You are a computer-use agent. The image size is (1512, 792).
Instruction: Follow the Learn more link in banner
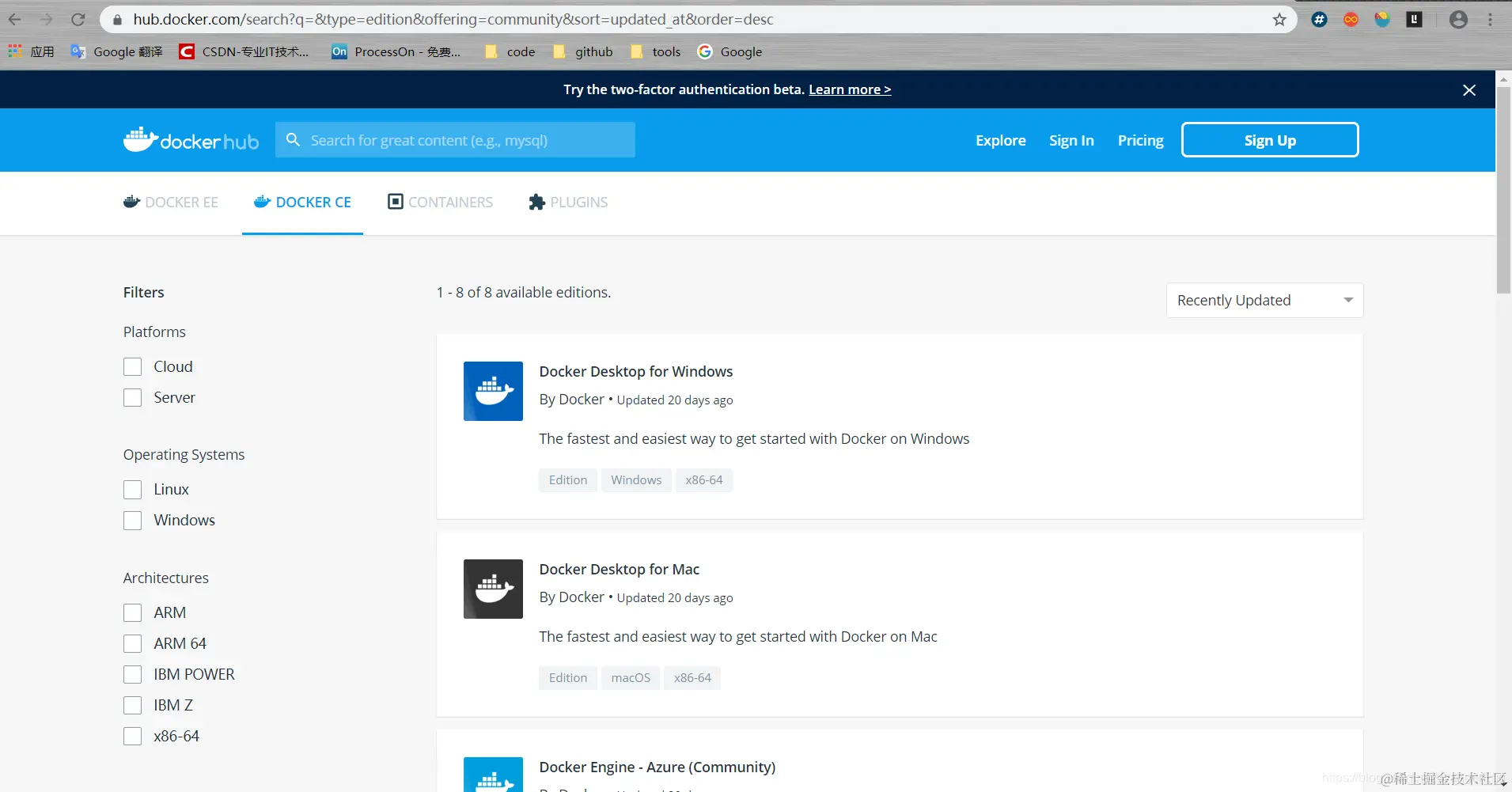point(850,89)
